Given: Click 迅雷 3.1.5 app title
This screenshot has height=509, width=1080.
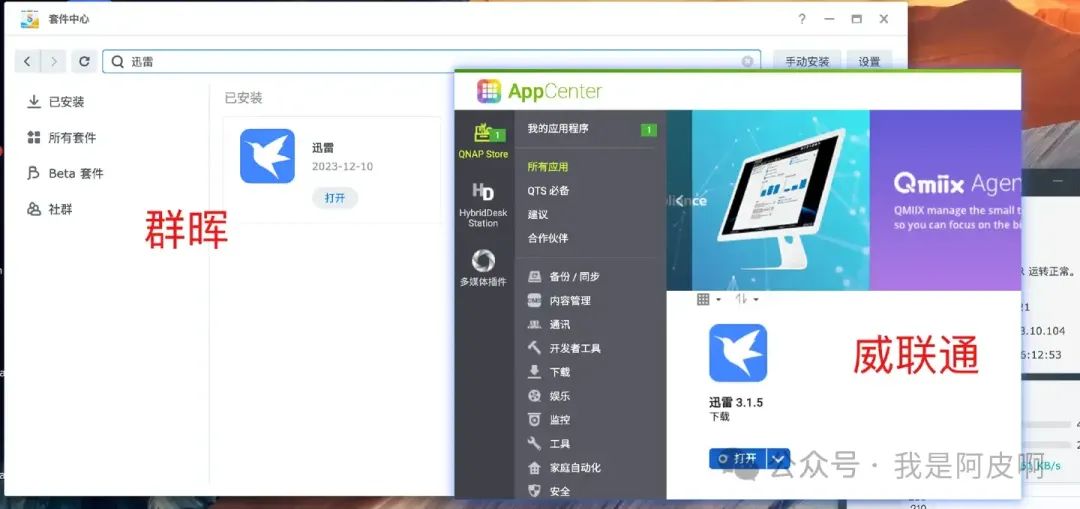Looking at the screenshot, I should point(736,402).
